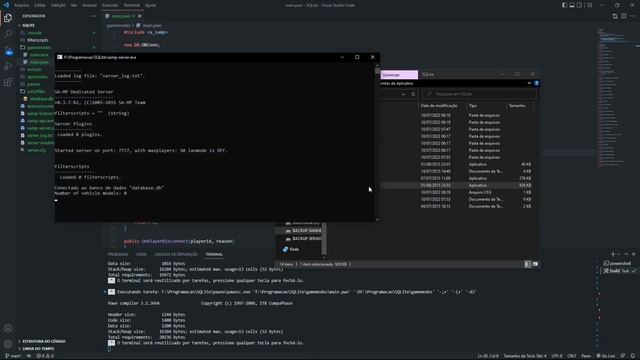Open the Terminal menu

pos(132,5)
